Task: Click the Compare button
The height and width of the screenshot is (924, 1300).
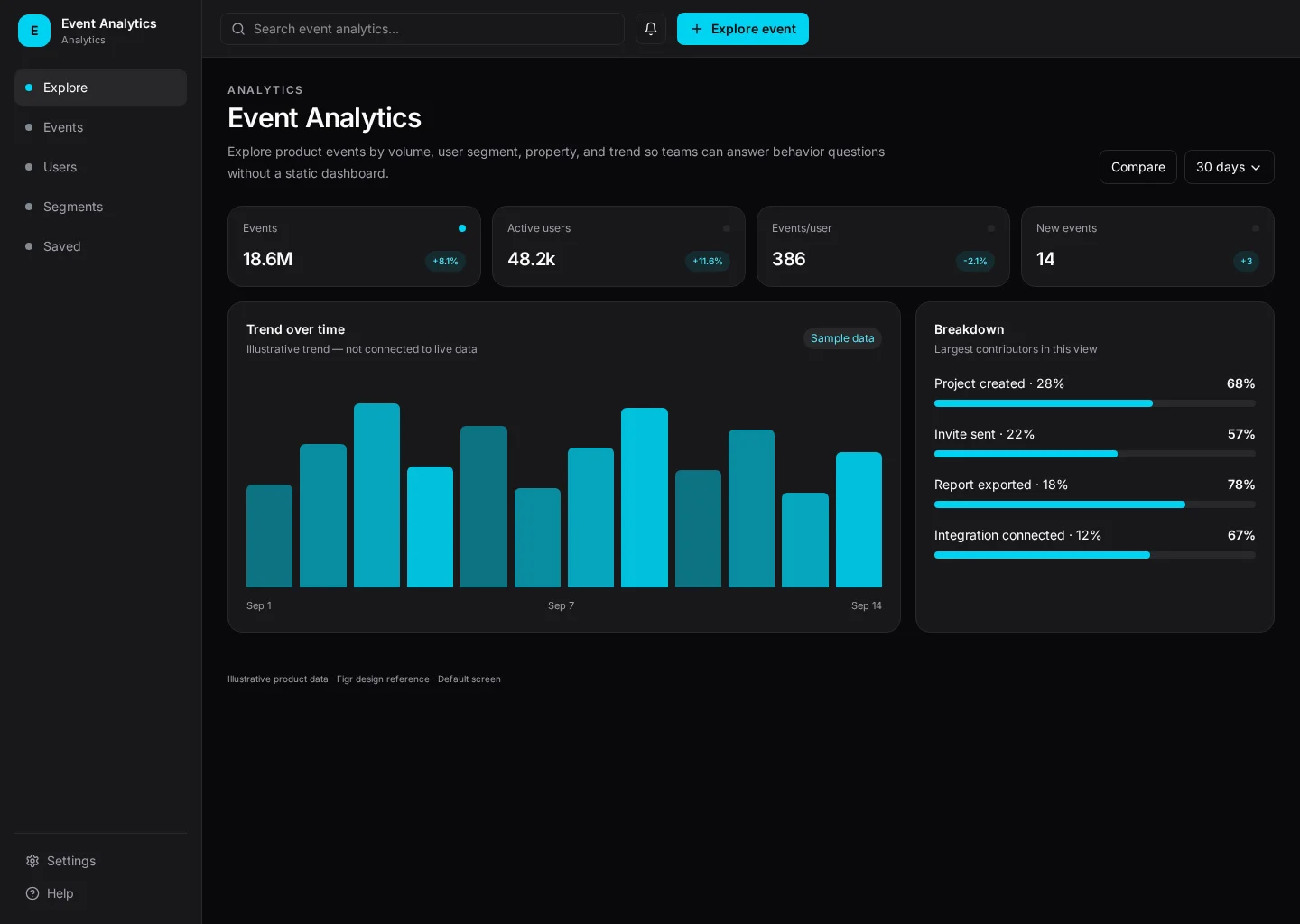Action: 1137,167
